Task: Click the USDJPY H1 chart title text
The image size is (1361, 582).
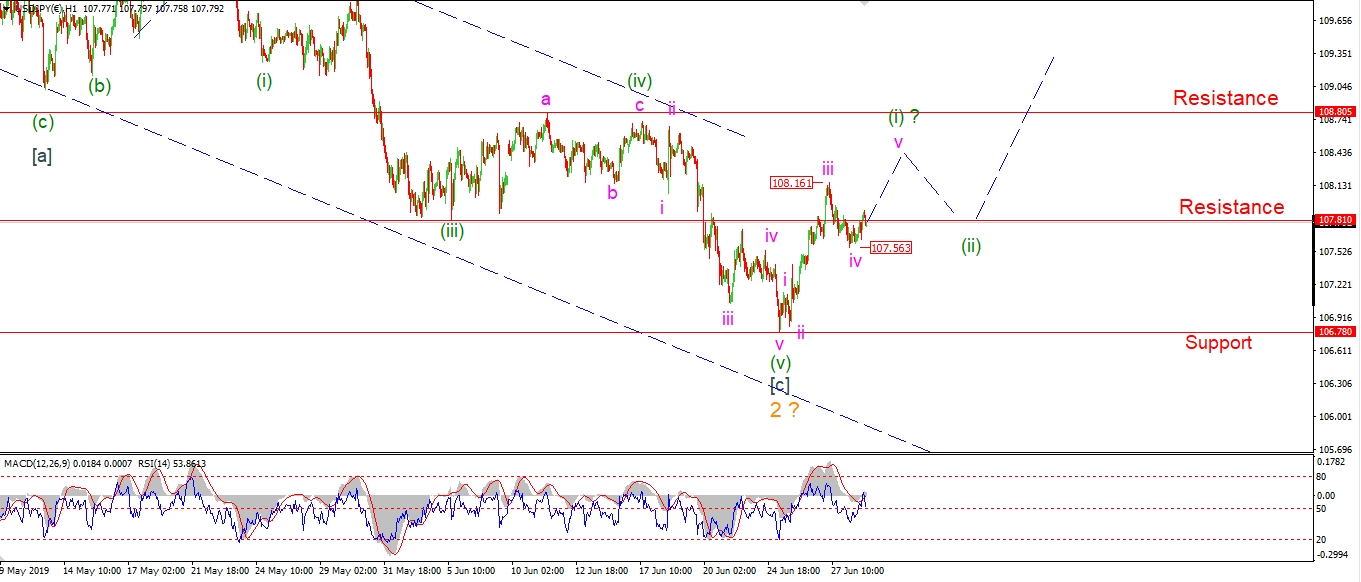Action: [x=48, y=9]
